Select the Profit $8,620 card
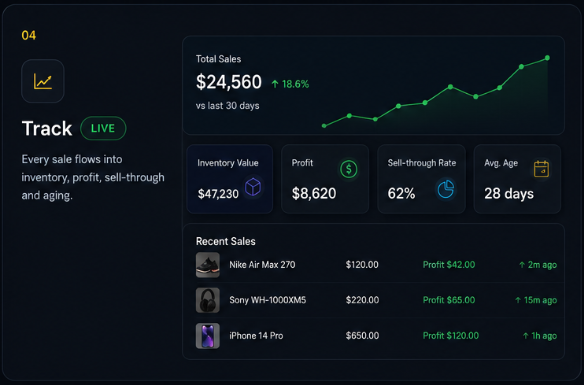The height and width of the screenshot is (385, 584). click(x=325, y=179)
